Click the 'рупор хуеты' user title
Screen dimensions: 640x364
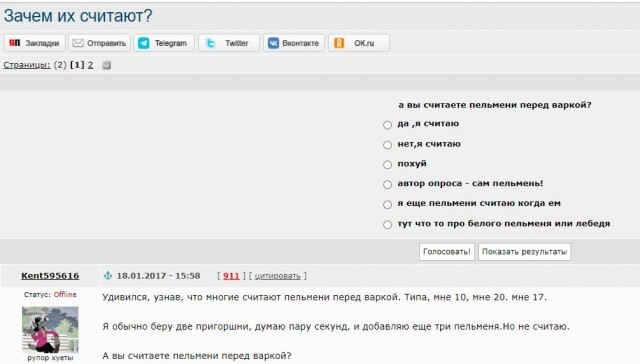coord(50,358)
